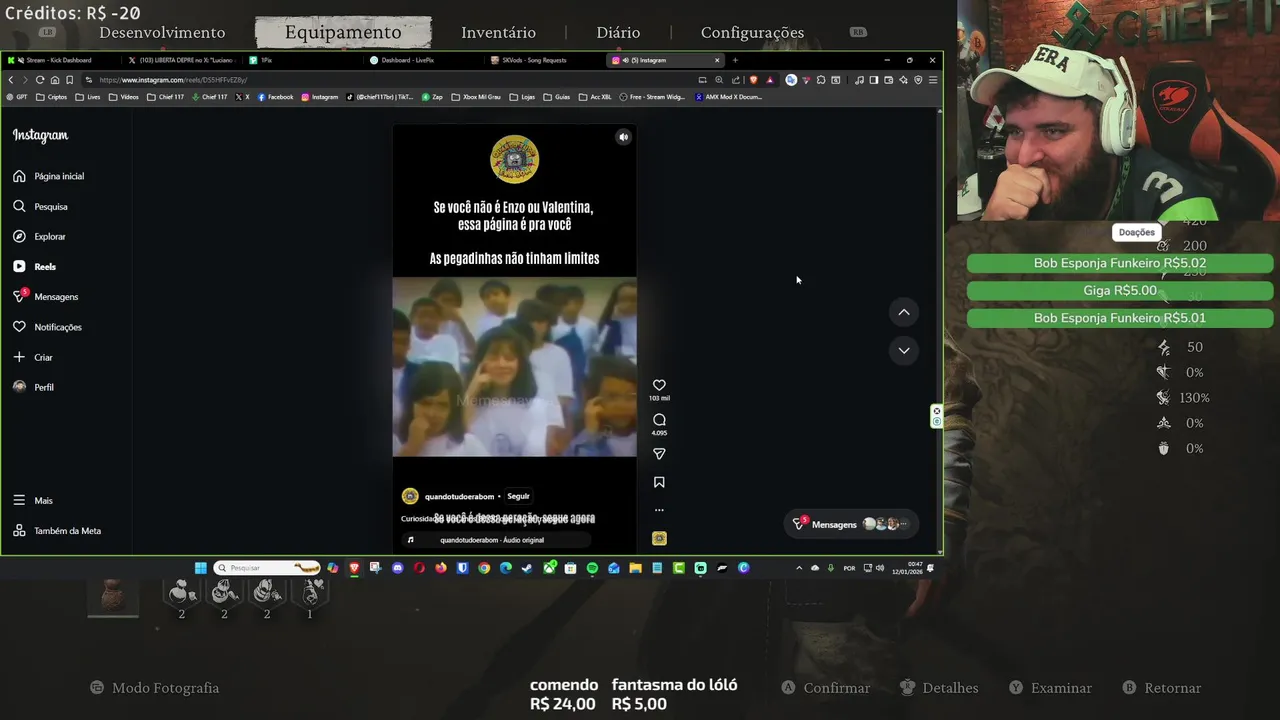This screenshot has width=1280, height=720.
Task: Go to next reel (down chevron)
Action: 904,350
